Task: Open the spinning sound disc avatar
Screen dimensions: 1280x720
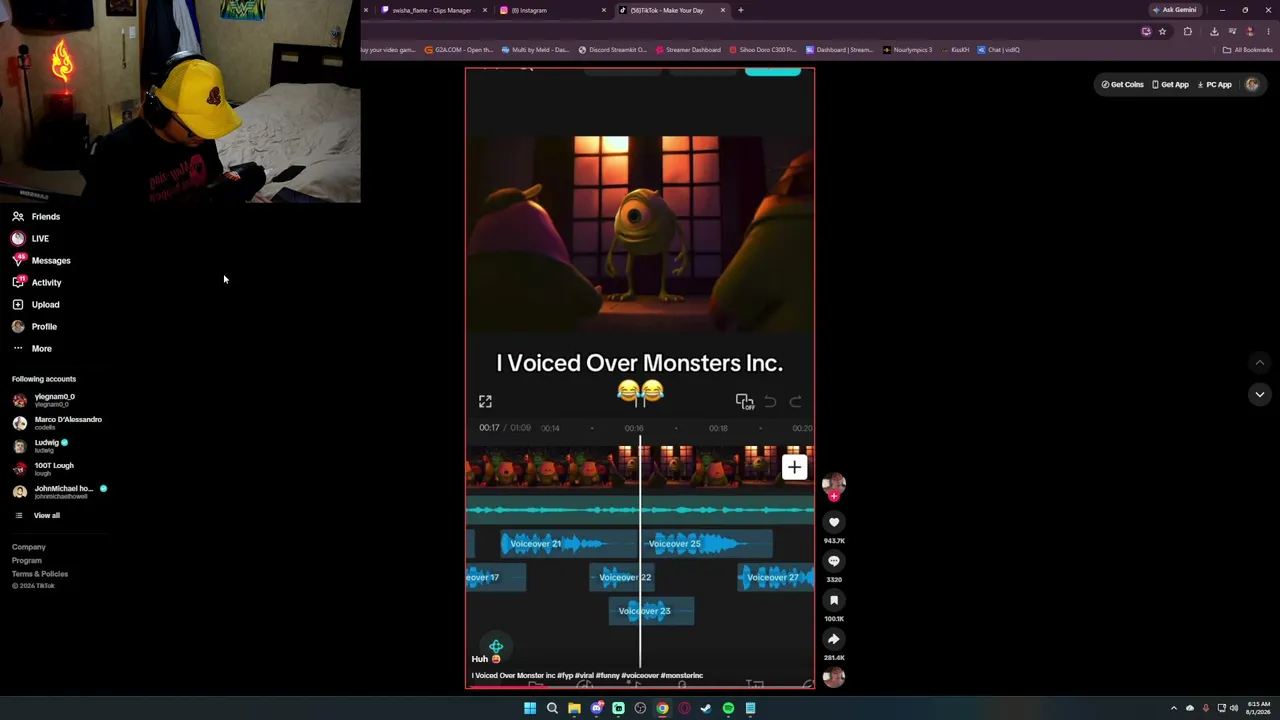Action: [834, 677]
